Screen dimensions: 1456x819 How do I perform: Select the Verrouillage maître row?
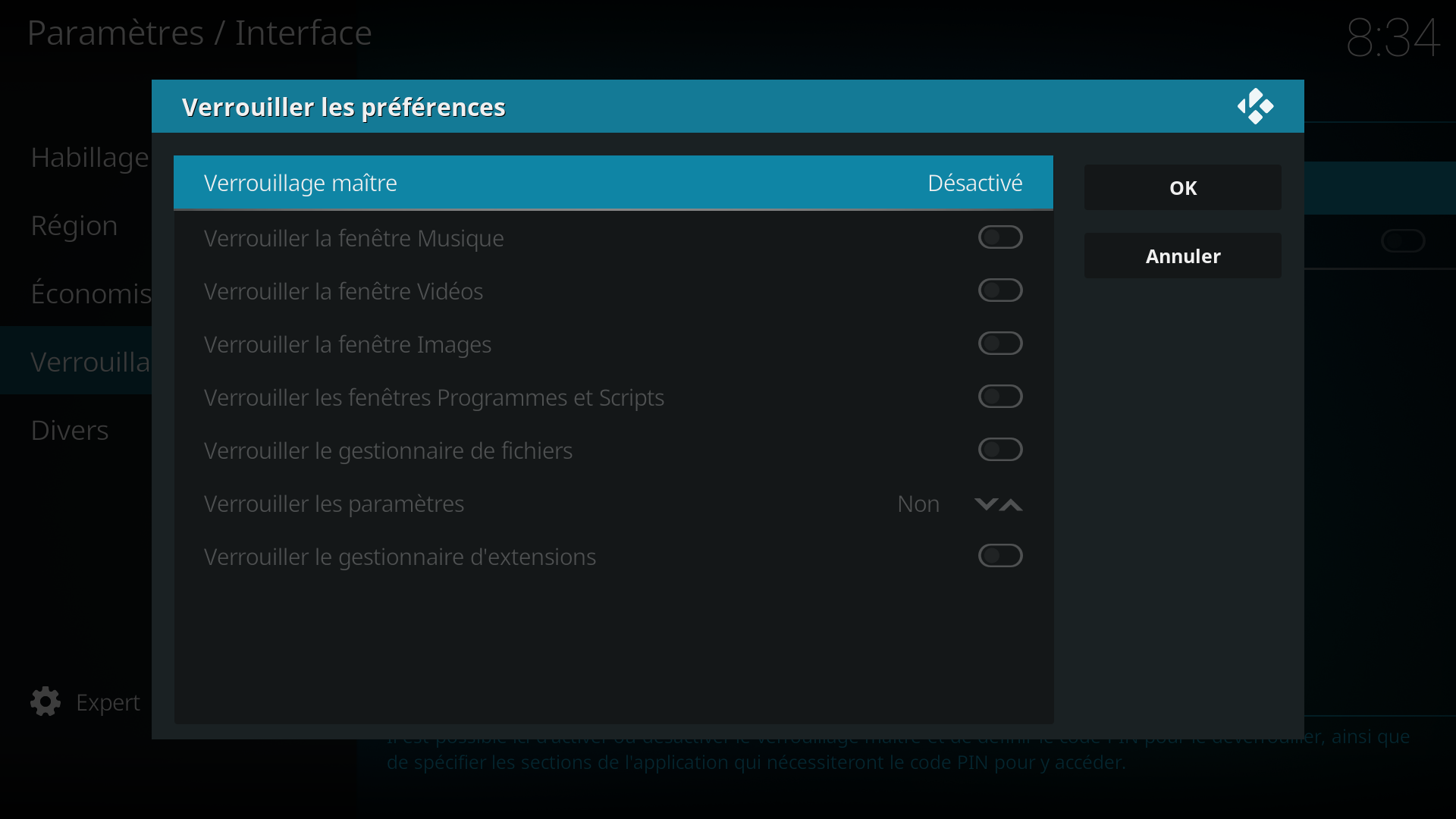point(613,183)
